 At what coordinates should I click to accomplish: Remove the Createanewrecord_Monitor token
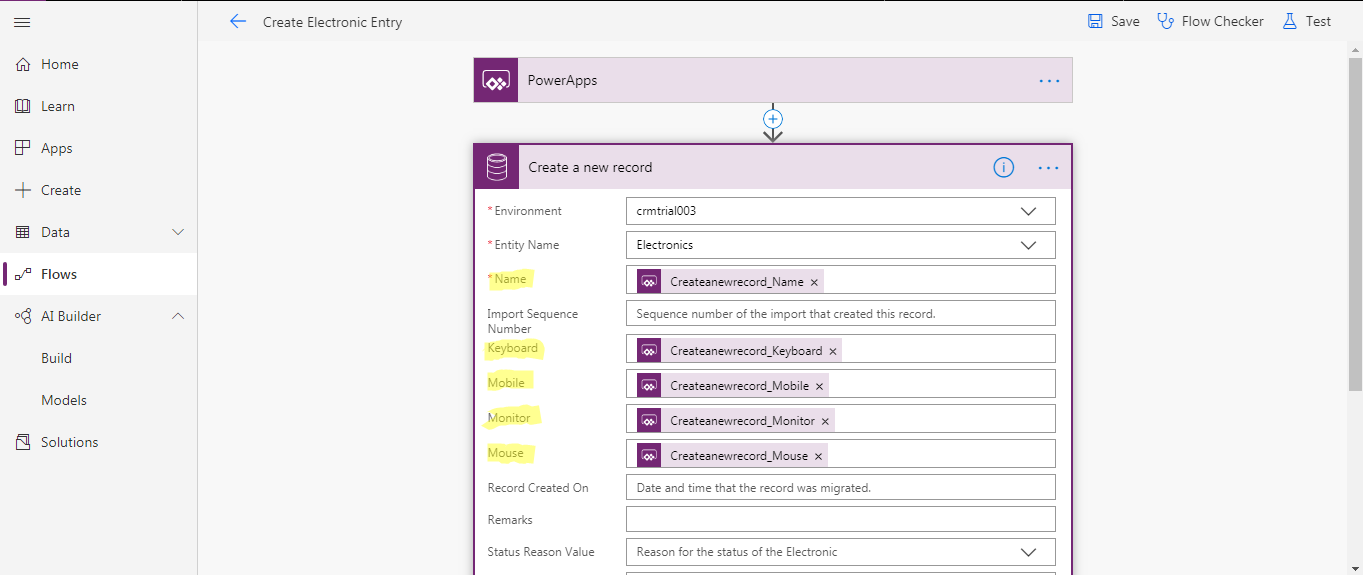pyautogui.click(x=825, y=421)
